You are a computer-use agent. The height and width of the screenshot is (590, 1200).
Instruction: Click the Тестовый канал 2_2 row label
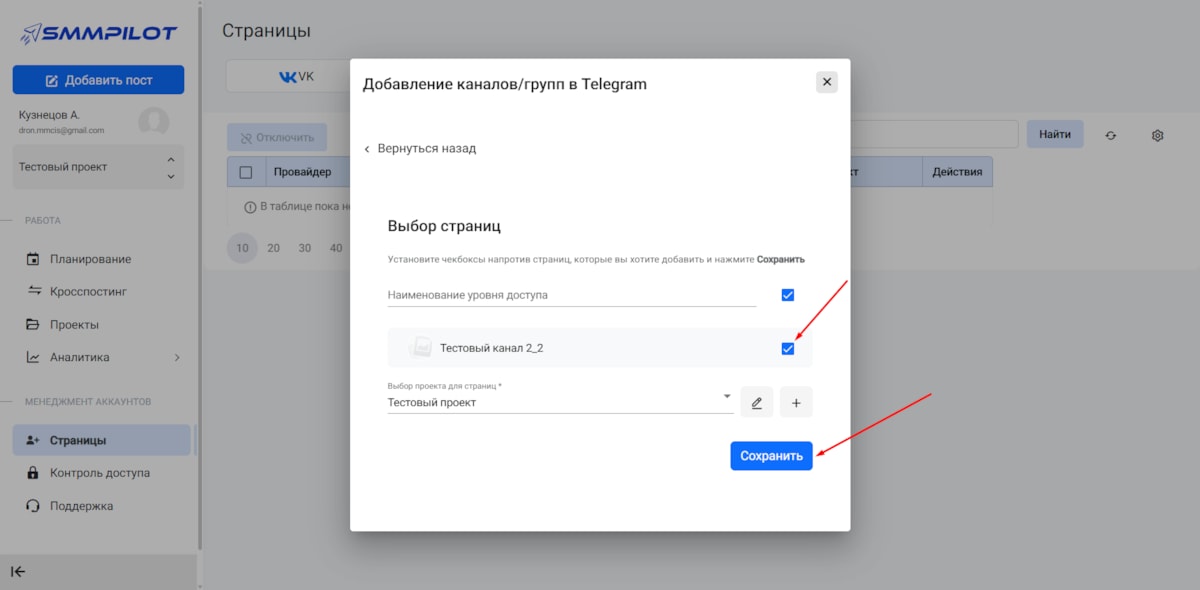point(491,348)
